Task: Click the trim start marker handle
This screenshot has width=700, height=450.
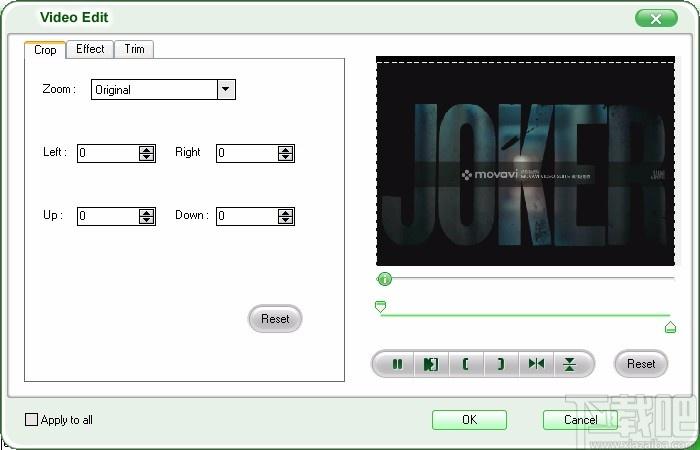Action: tap(380, 307)
